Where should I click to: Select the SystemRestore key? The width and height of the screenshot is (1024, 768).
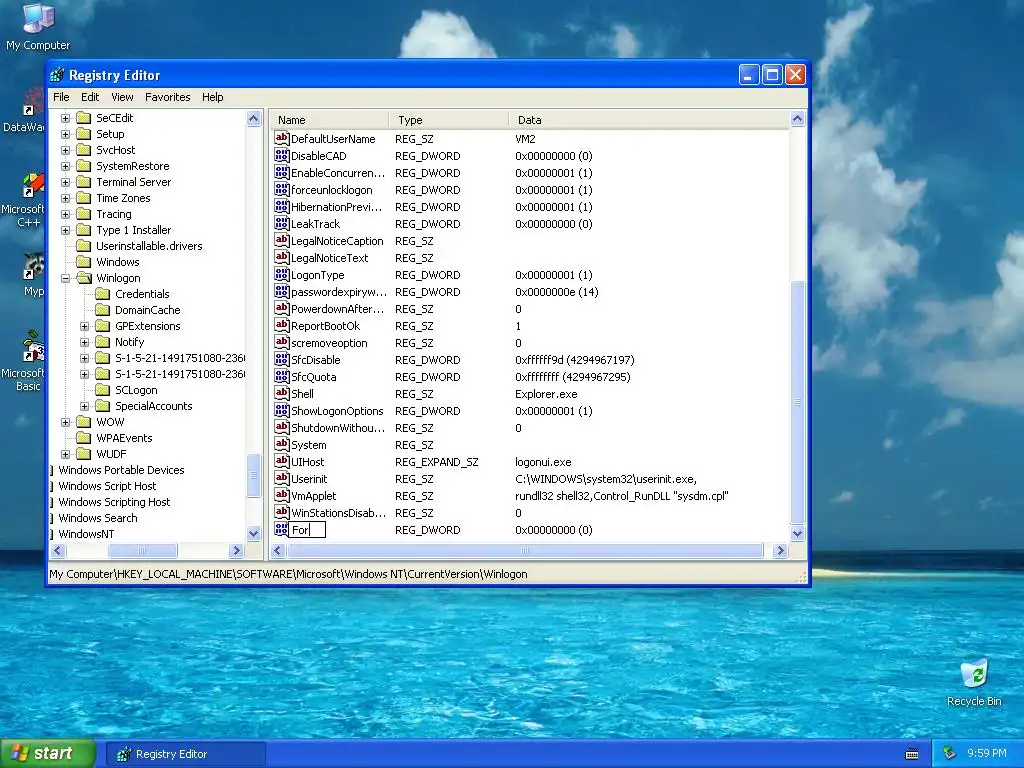[133, 166]
